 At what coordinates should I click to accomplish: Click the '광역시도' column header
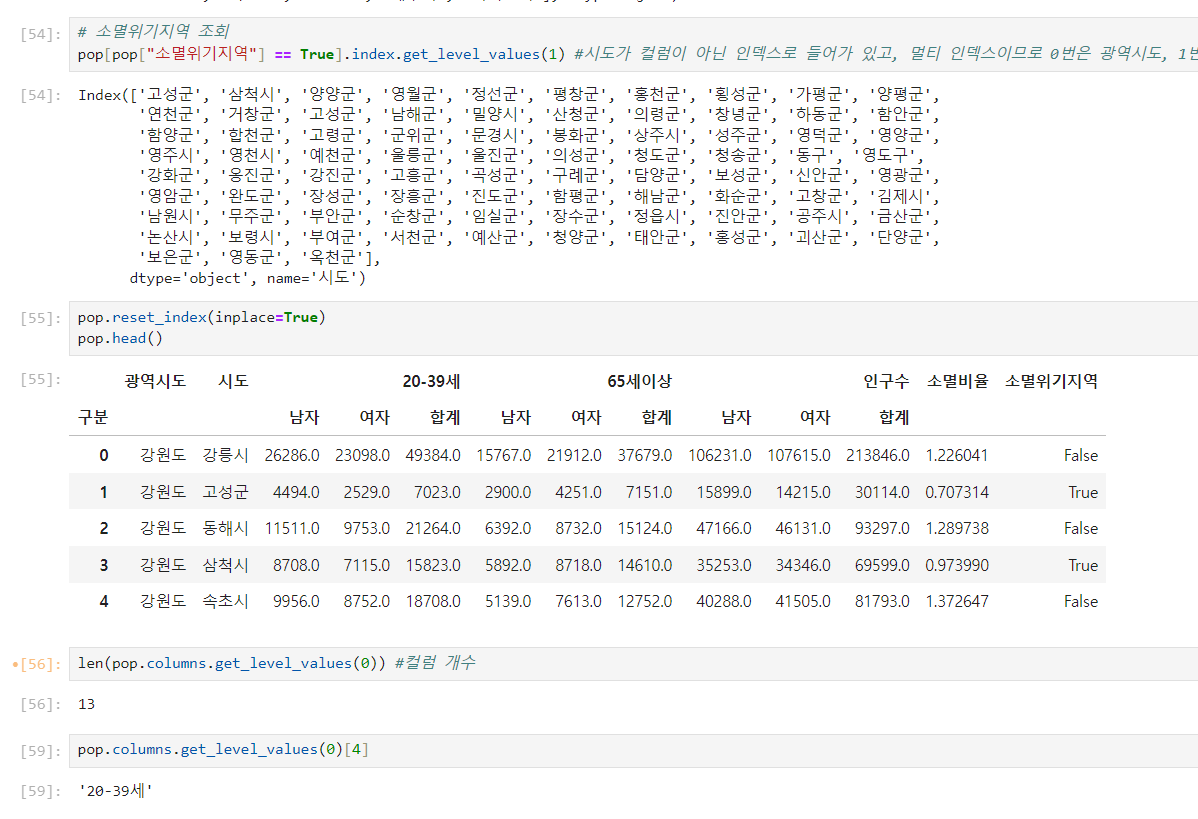(155, 380)
